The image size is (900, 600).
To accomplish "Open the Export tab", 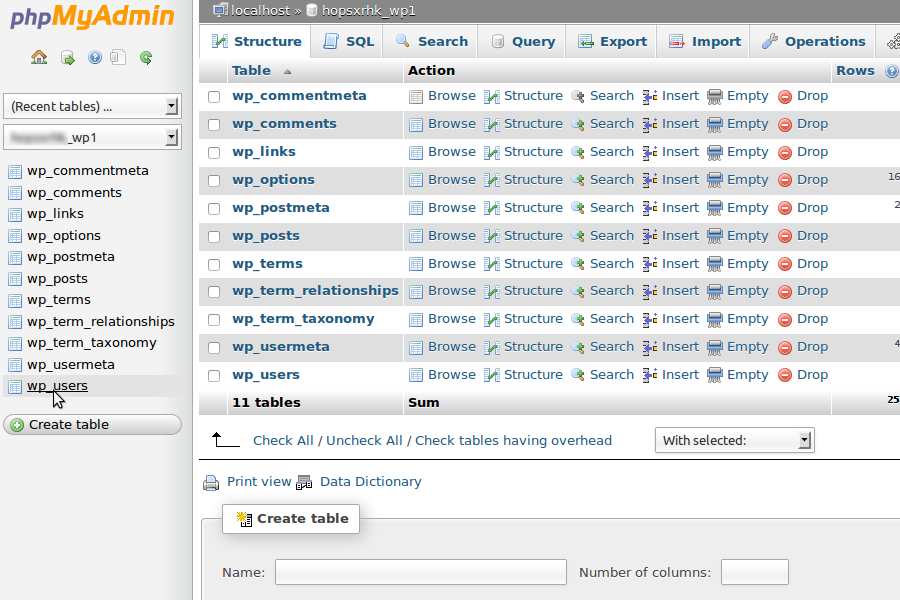I will pyautogui.click(x=611, y=41).
